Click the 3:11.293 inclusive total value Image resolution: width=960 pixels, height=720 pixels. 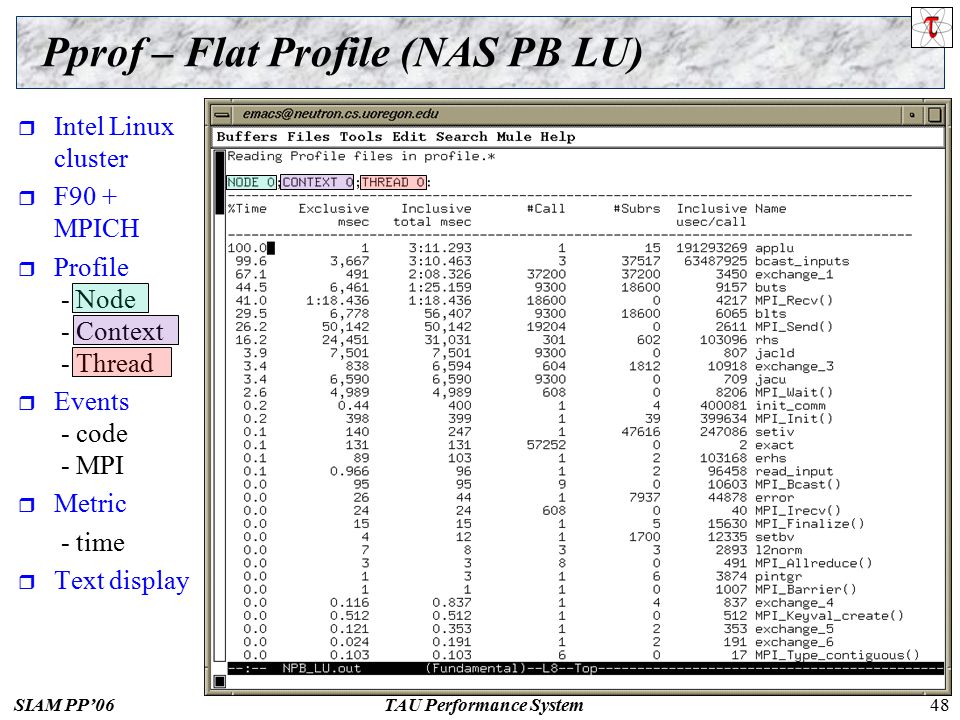click(440, 248)
